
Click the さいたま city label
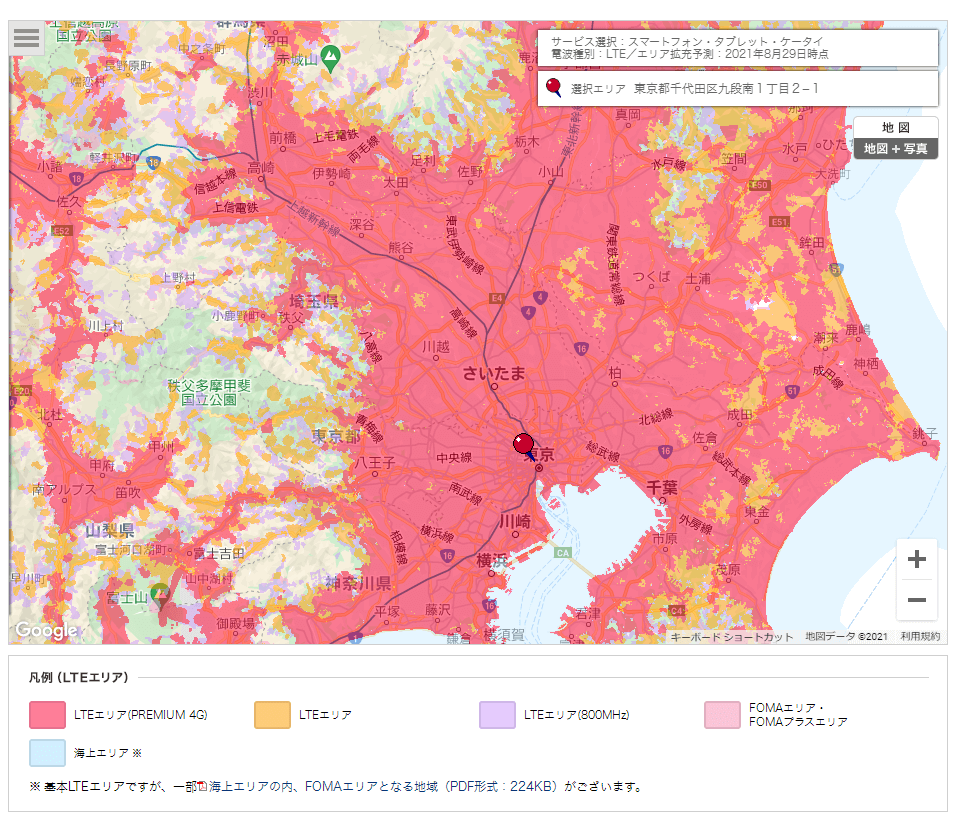[x=494, y=373]
